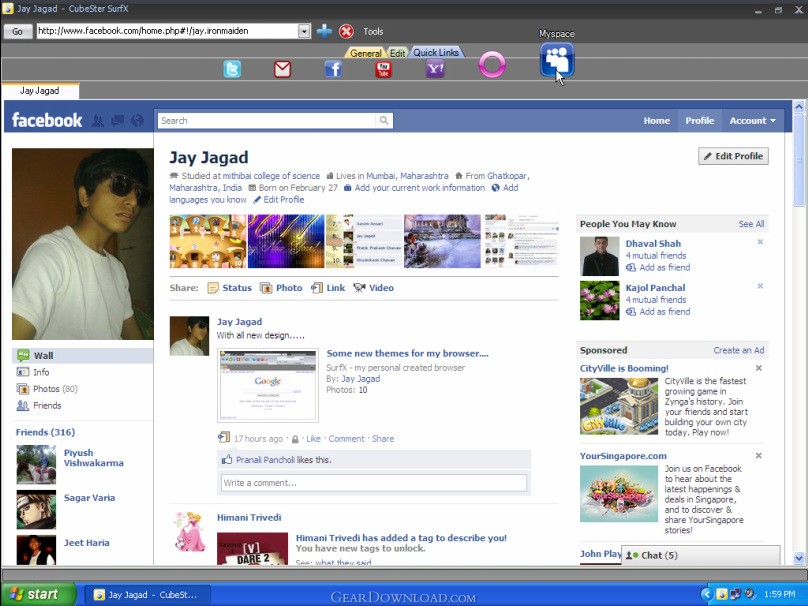This screenshot has height=606, width=808.
Task: Click the facebook logo
Action: point(47,121)
